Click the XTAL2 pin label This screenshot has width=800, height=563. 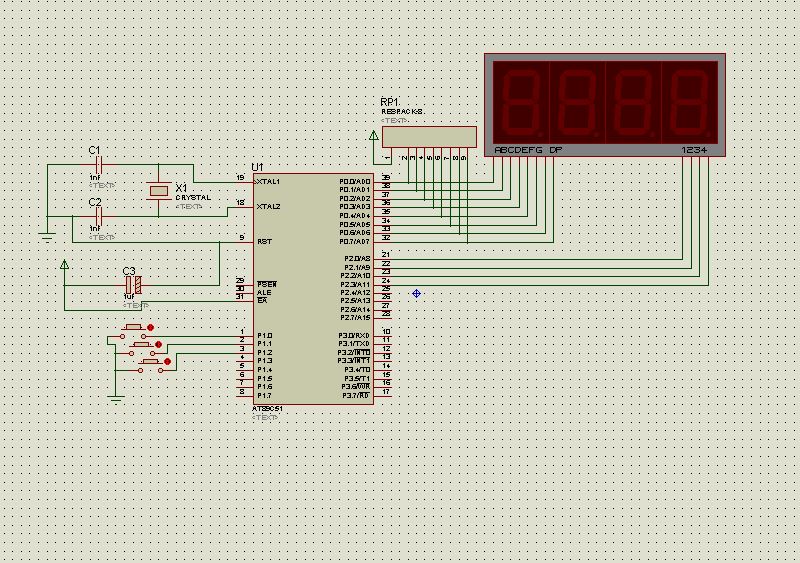coord(268,207)
